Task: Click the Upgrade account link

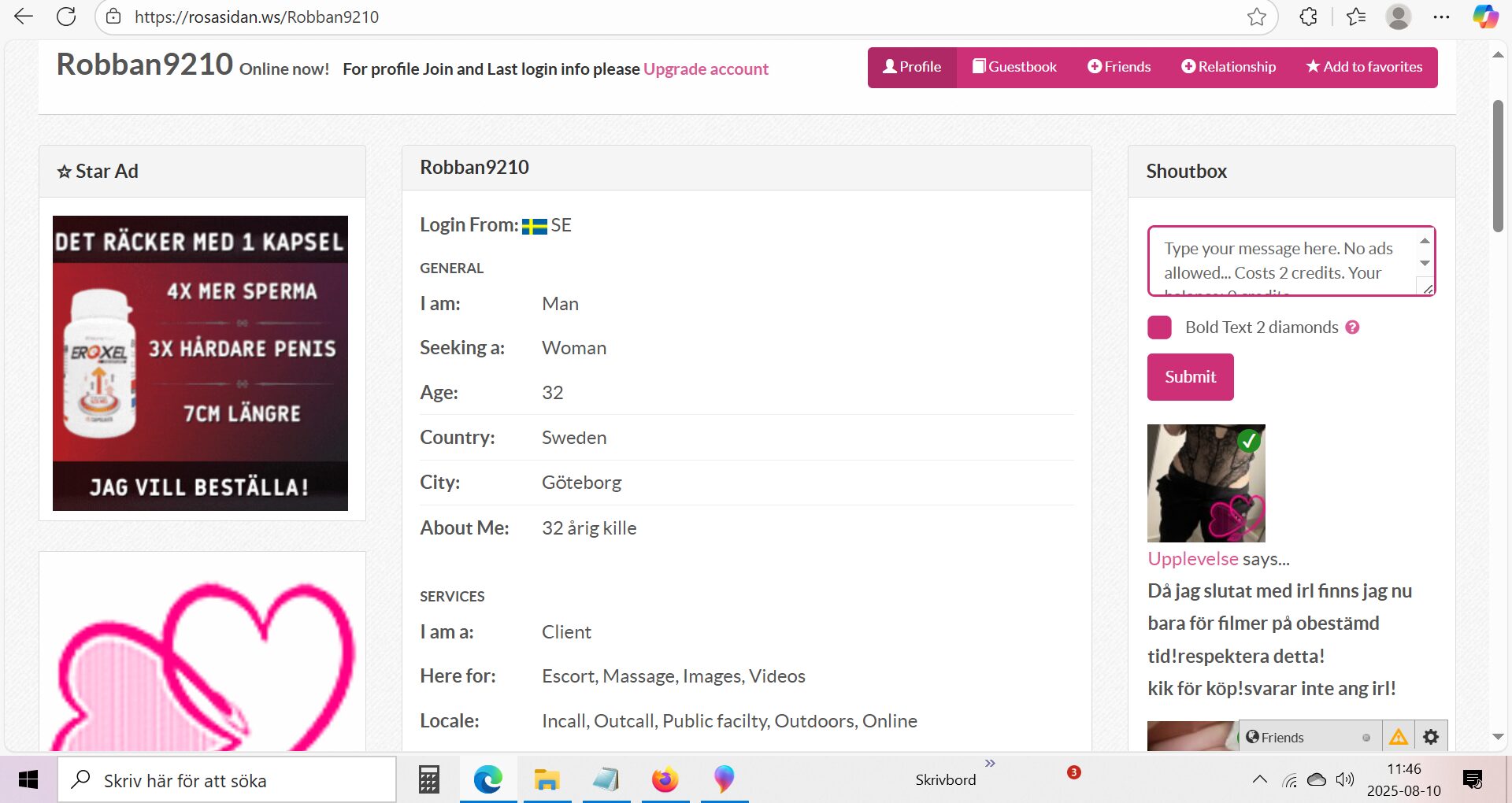Action: 706,69
